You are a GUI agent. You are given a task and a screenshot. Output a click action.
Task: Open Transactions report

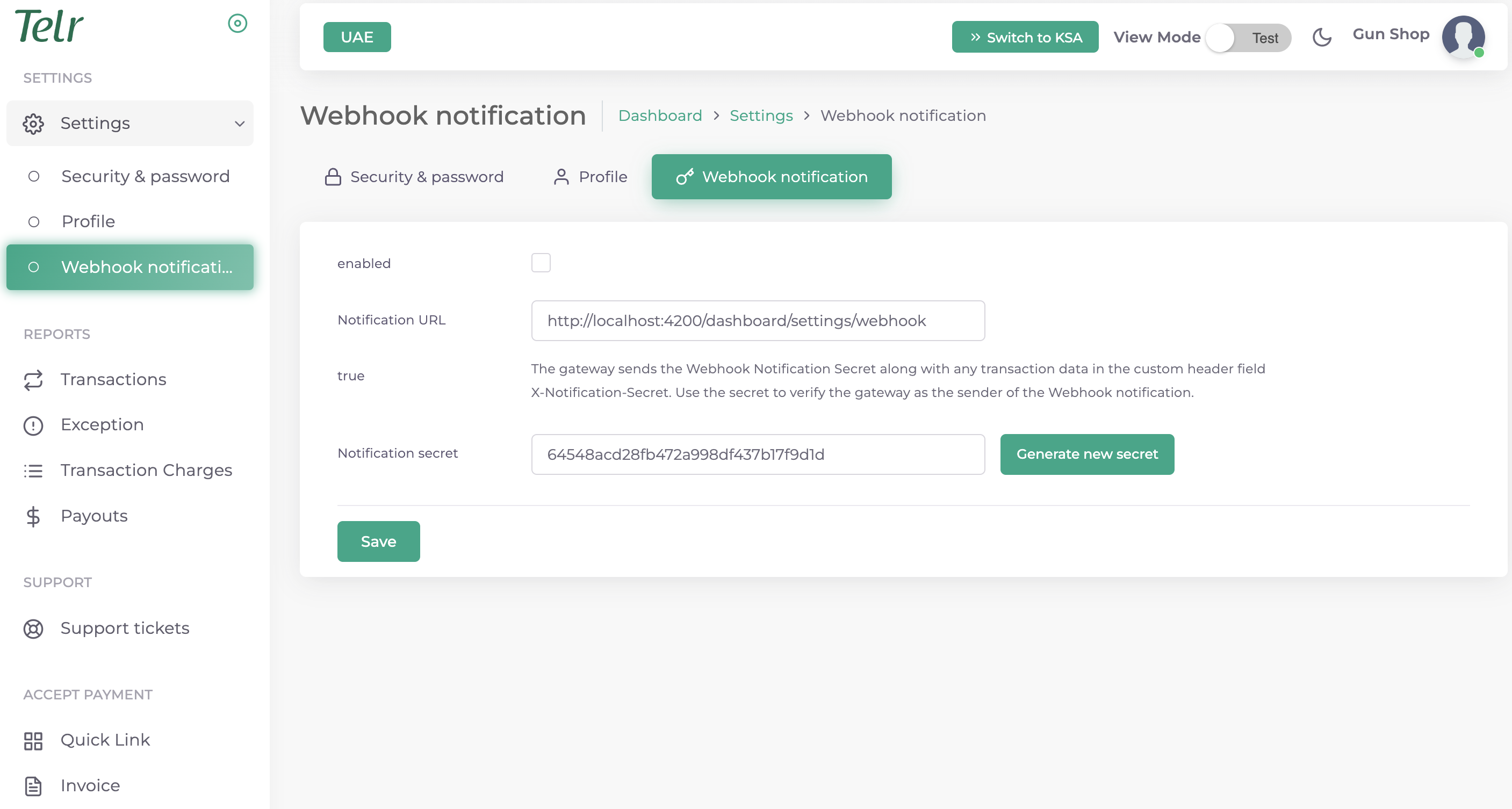click(x=129, y=380)
